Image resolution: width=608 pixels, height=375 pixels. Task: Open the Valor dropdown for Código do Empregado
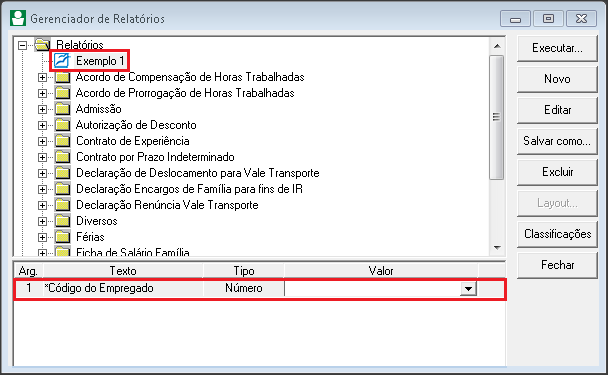pyautogui.click(x=468, y=289)
